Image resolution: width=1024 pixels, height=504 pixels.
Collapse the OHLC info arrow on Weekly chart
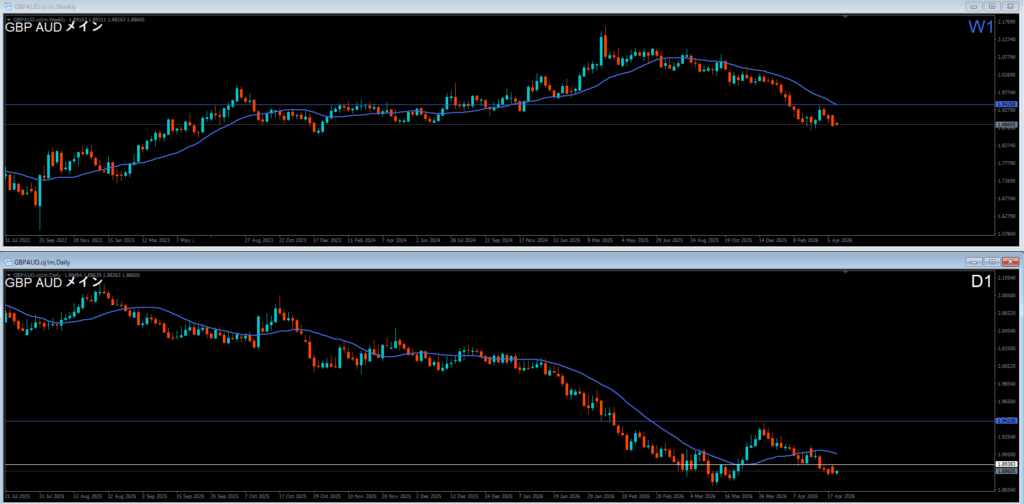7,18
